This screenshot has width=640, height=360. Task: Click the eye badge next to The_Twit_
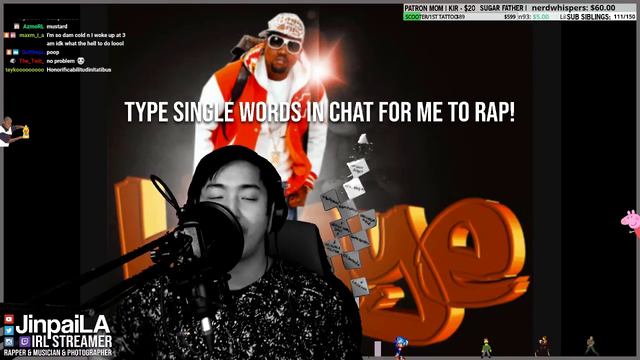point(13,61)
